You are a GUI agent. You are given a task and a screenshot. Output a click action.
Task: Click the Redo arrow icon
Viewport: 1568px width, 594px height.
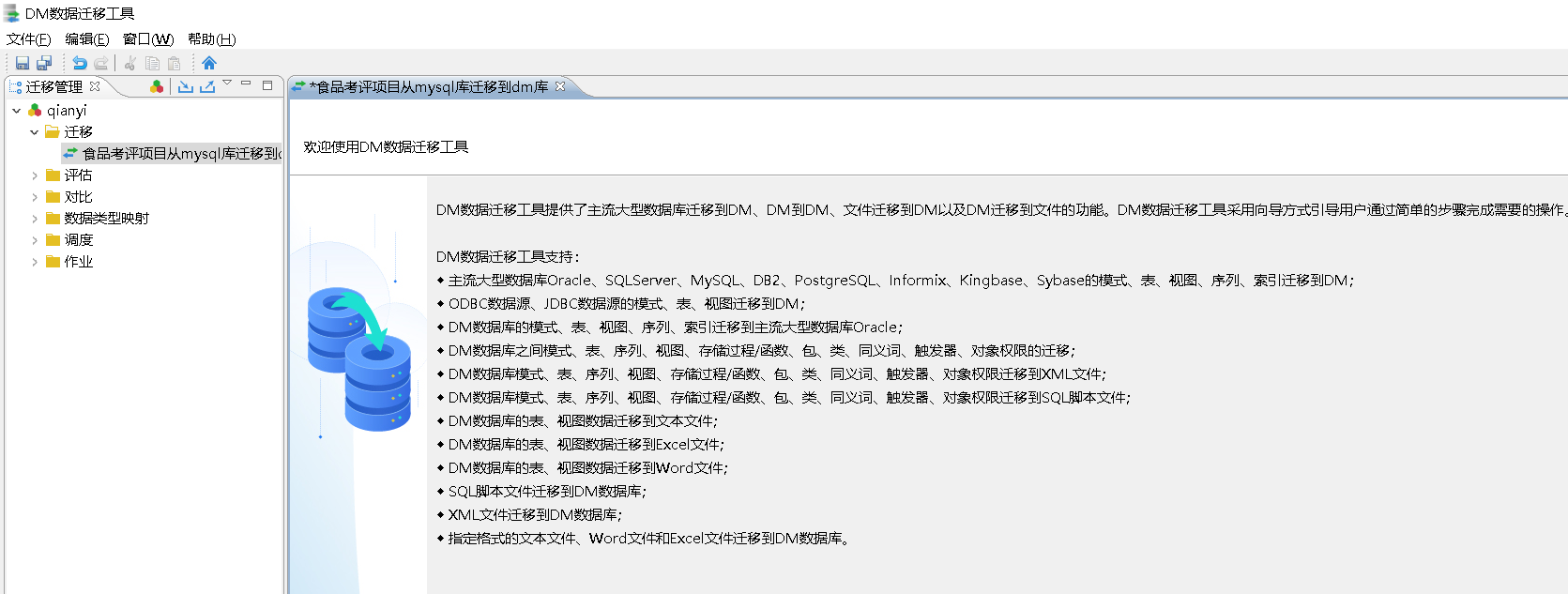(101, 63)
